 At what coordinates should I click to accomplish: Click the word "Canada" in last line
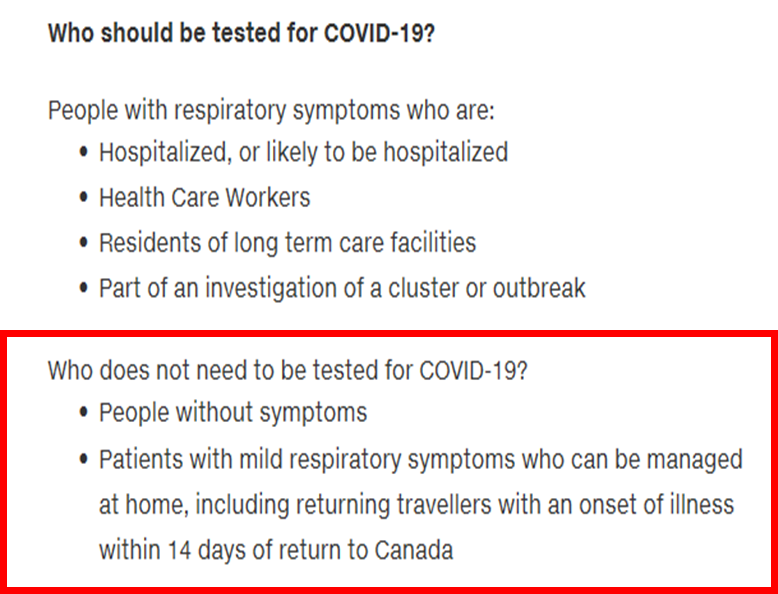[x=414, y=550]
